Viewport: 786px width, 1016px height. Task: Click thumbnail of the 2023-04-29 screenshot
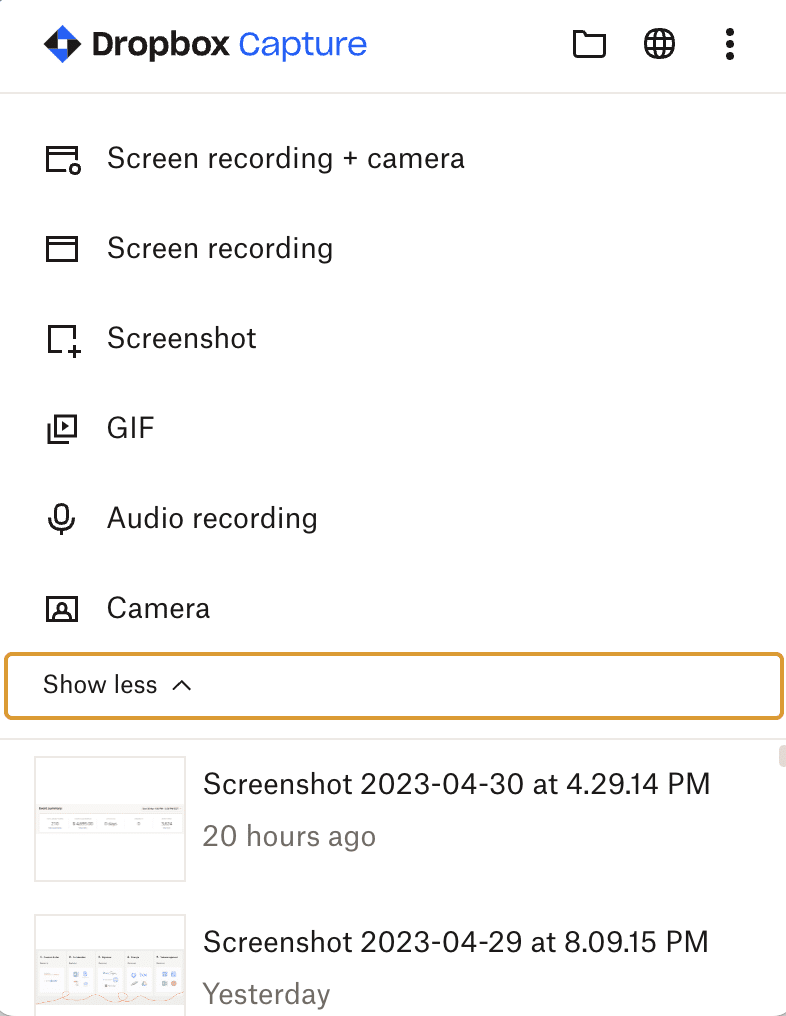pyautogui.click(x=110, y=964)
